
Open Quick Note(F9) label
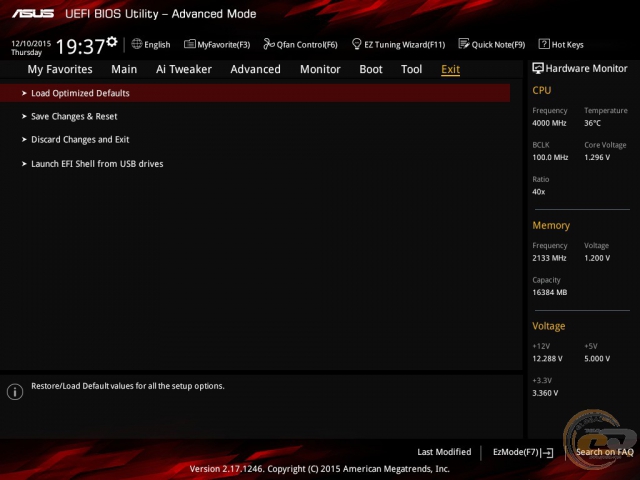(498, 44)
